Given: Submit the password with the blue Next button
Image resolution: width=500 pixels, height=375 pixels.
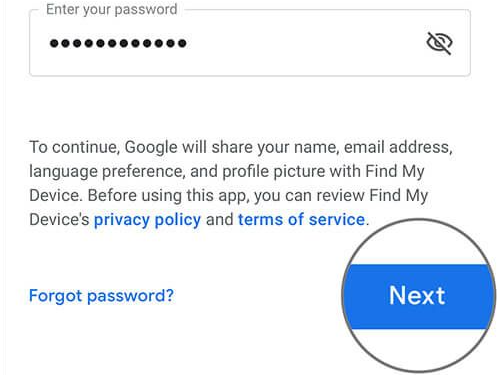Looking at the screenshot, I should 418,296.
